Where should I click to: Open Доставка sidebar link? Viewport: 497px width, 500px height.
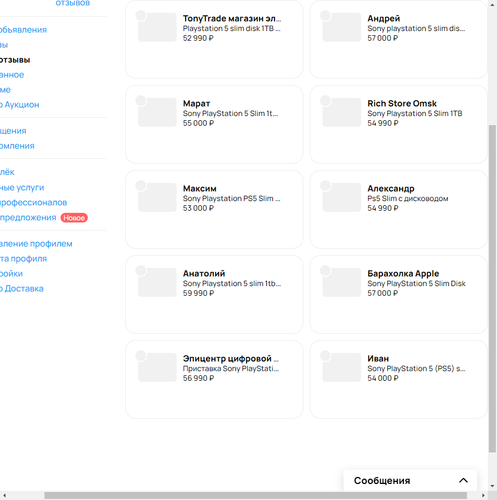click(x=22, y=289)
